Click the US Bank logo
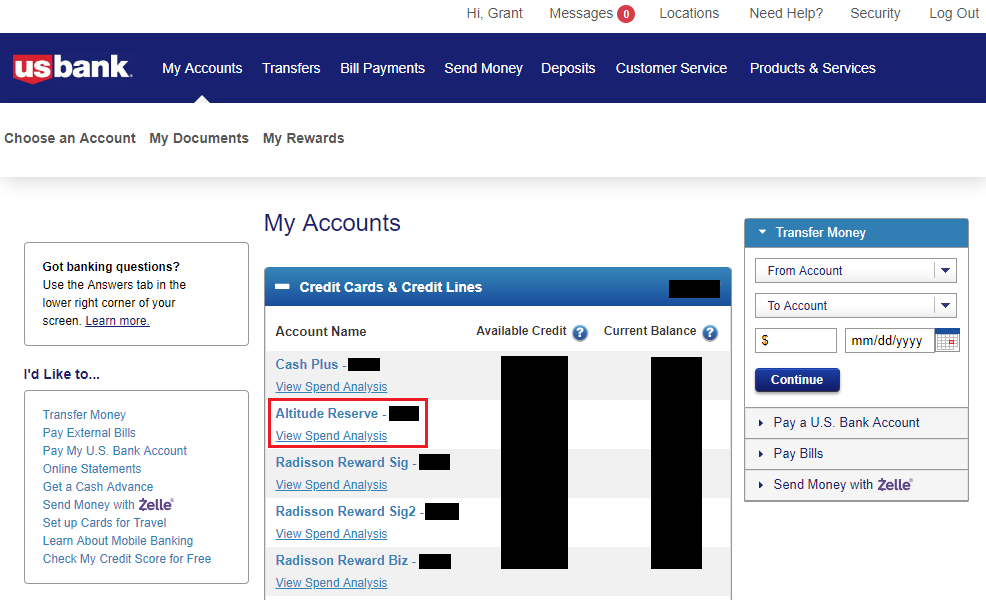The height and width of the screenshot is (600, 986). pos(72,69)
